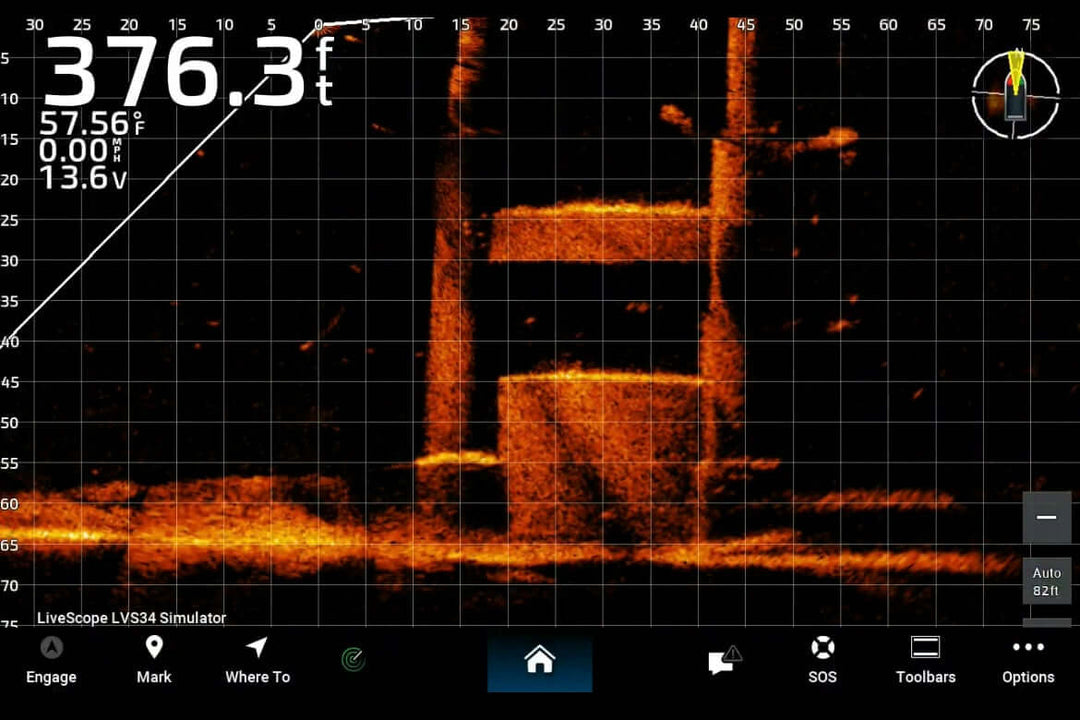Toggle the Toolbars display
The image size is (1080, 720).
pyautogui.click(x=925, y=661)
